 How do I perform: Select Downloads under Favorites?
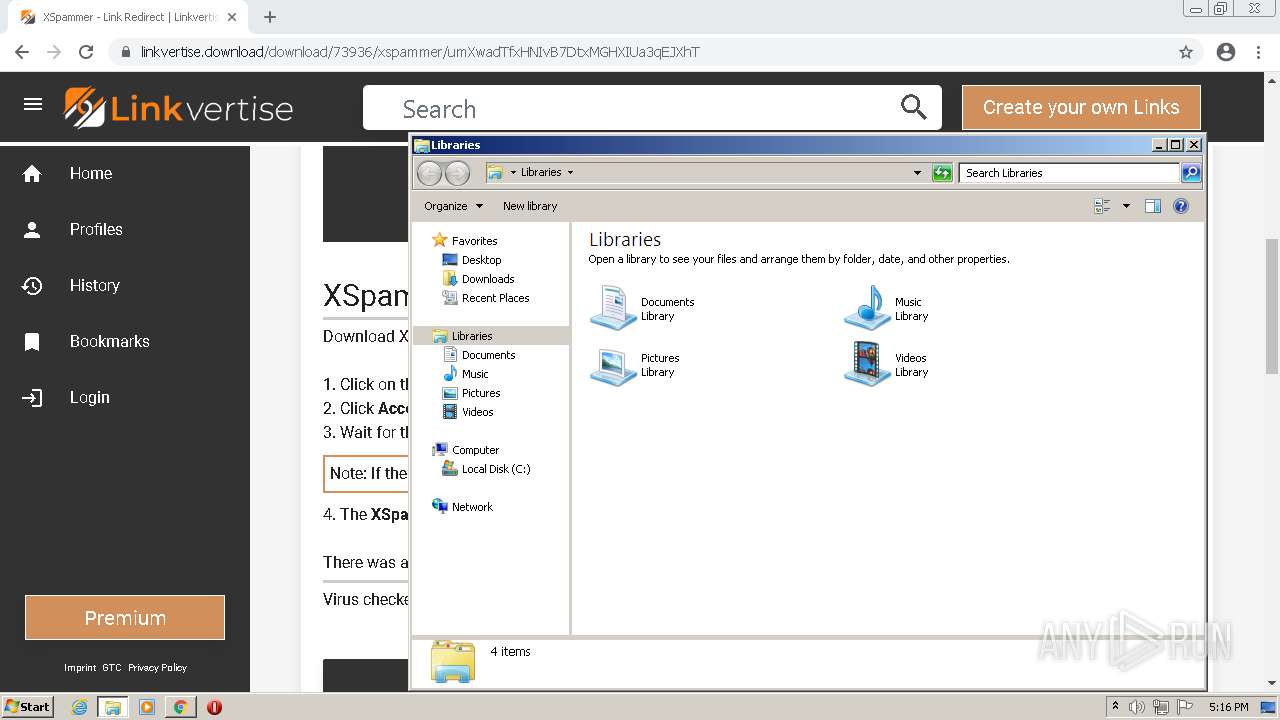488,279
